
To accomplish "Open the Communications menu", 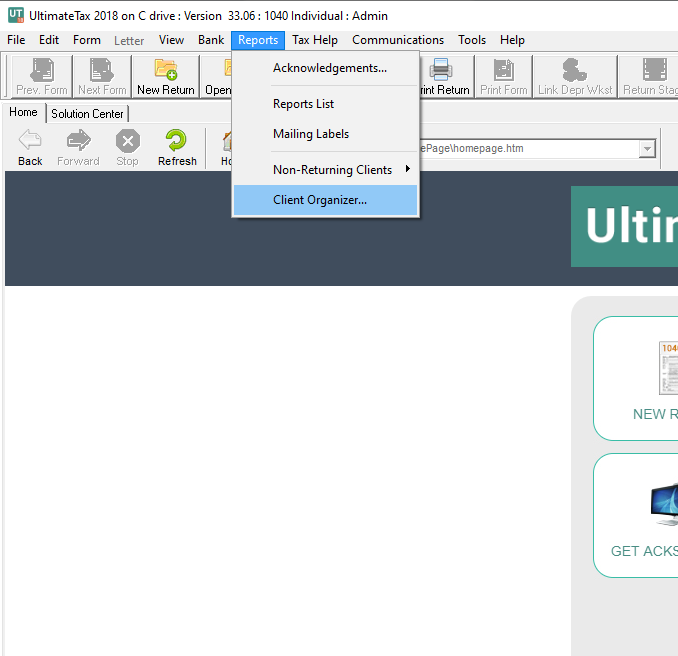I will pos(398,40).
